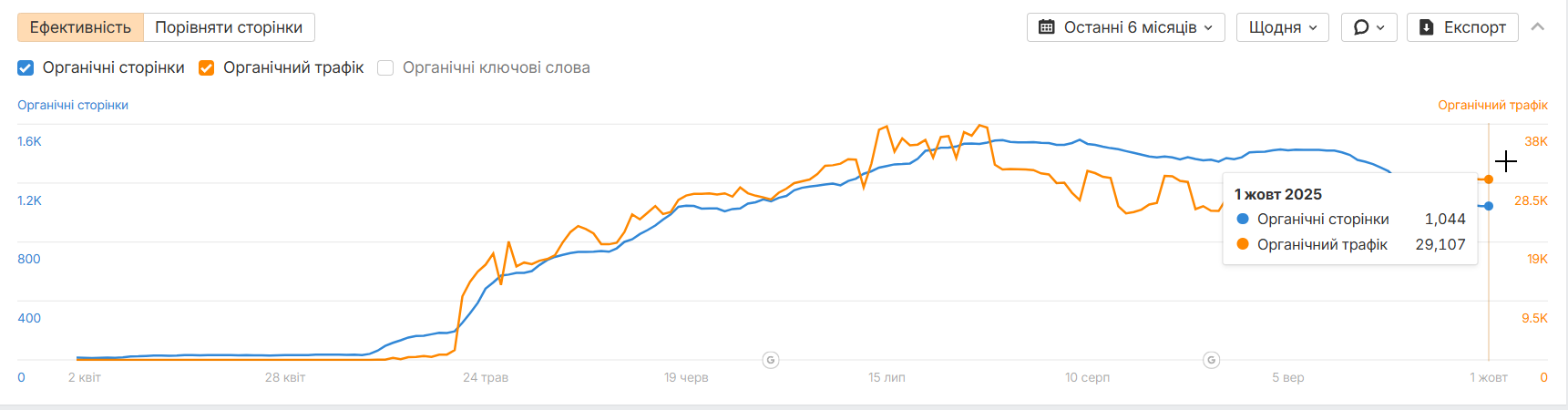Click the 1 жовт 2025 tooltip header
Image resolution: width=1568 pixels, height=410 pixels.
[x=1277, y=194]
